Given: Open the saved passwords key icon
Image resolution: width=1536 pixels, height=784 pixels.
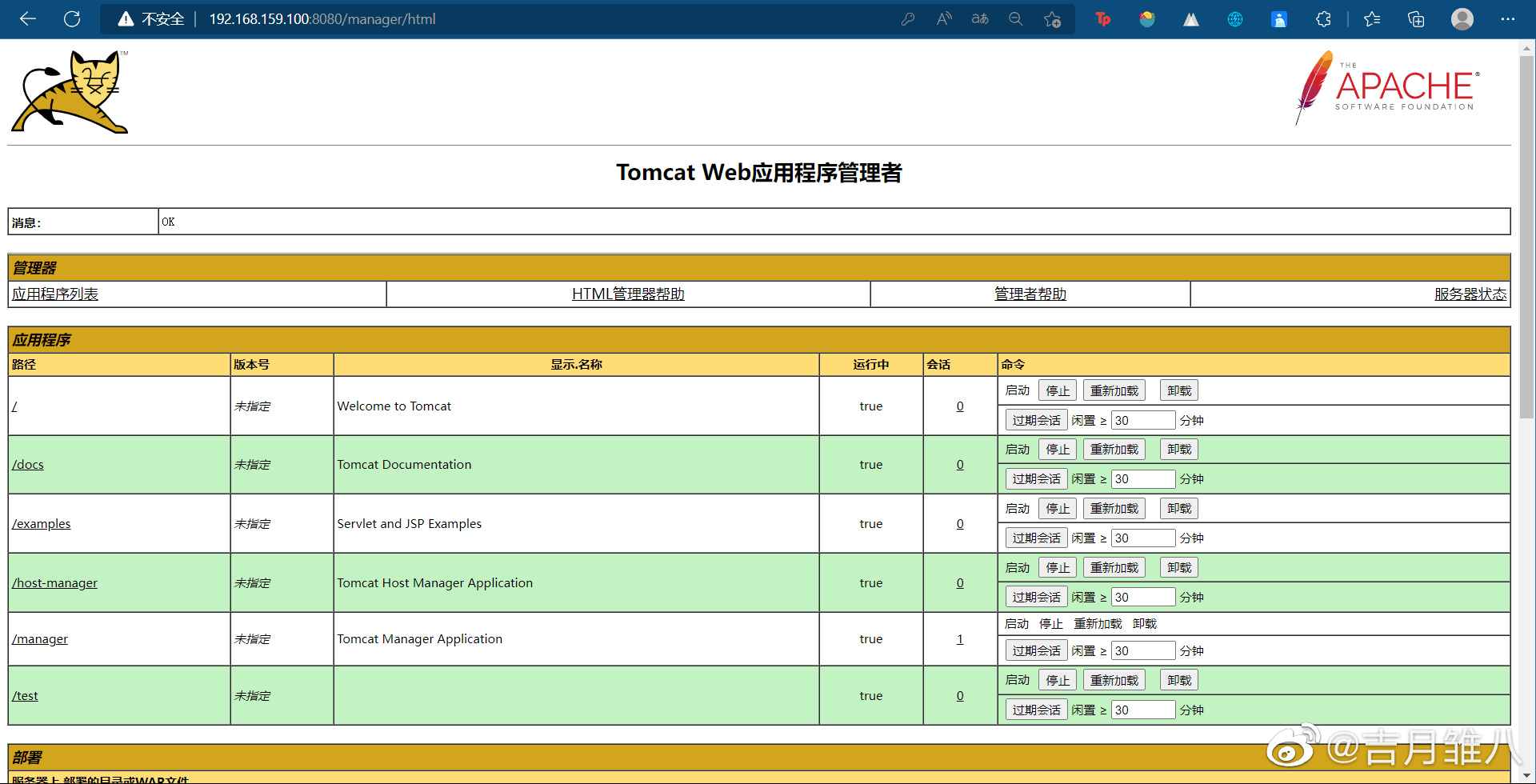Looking at the screenshot, I should click(908, 19).
